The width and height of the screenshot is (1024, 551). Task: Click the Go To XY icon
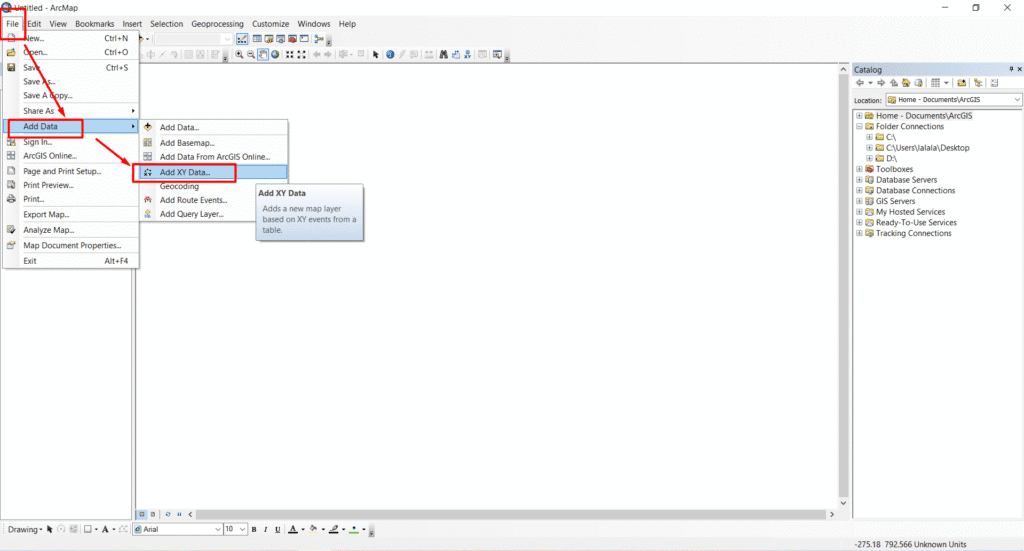tap(468, 55)
